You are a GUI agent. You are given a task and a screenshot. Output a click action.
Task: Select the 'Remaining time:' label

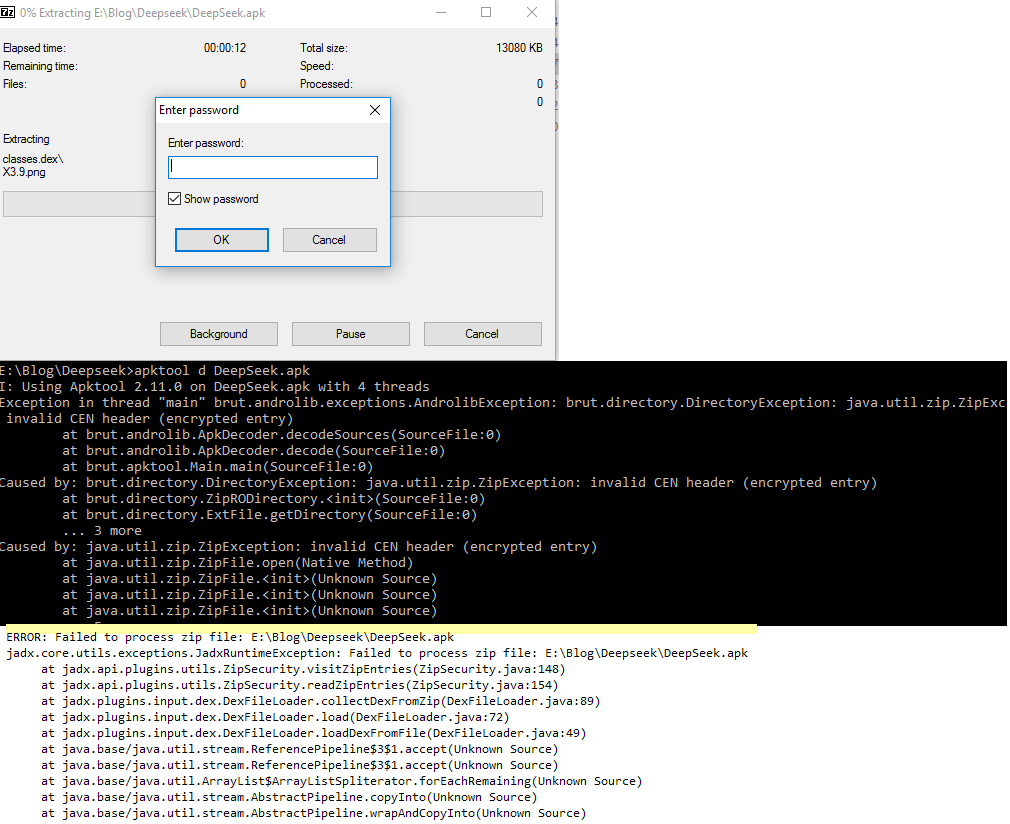(40, 66)
